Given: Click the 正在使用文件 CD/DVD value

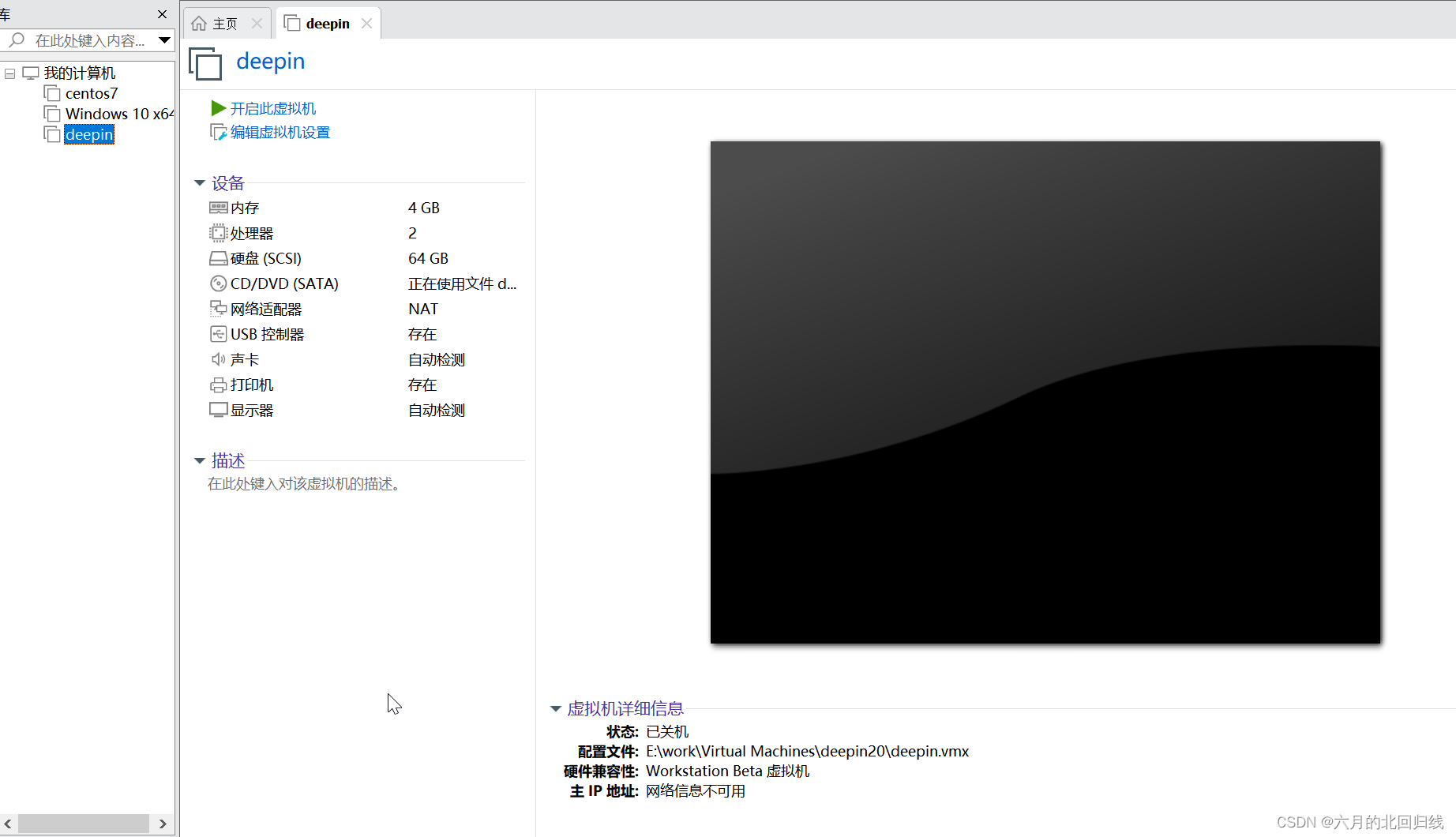Looking at the screenshot, I should point(463,283).
